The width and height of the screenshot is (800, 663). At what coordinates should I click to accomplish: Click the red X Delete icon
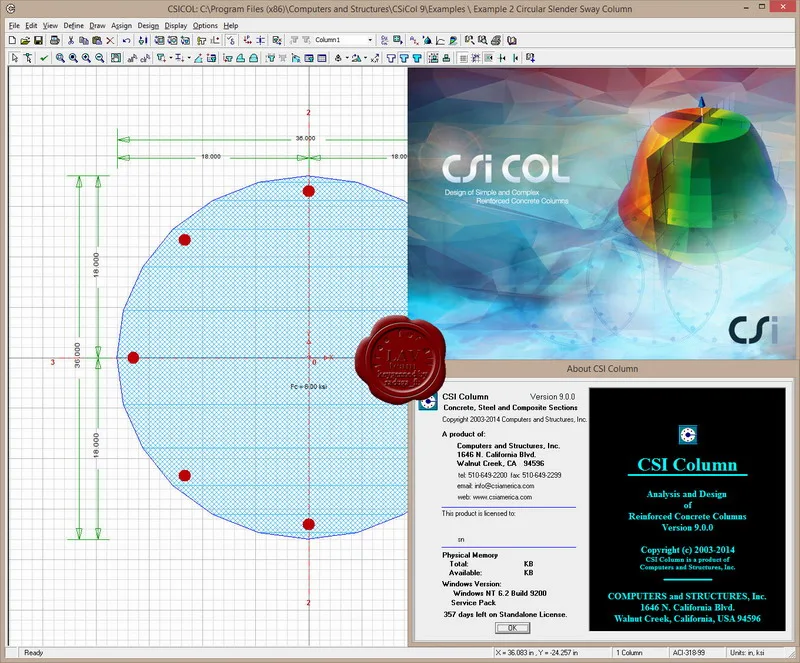[x=110, y=40]
